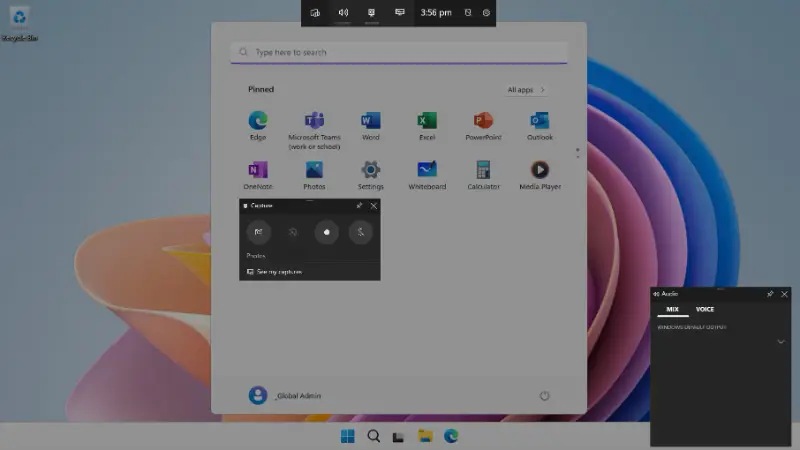Click the 3:56 pm clock in Game Bar

[436, 13]
